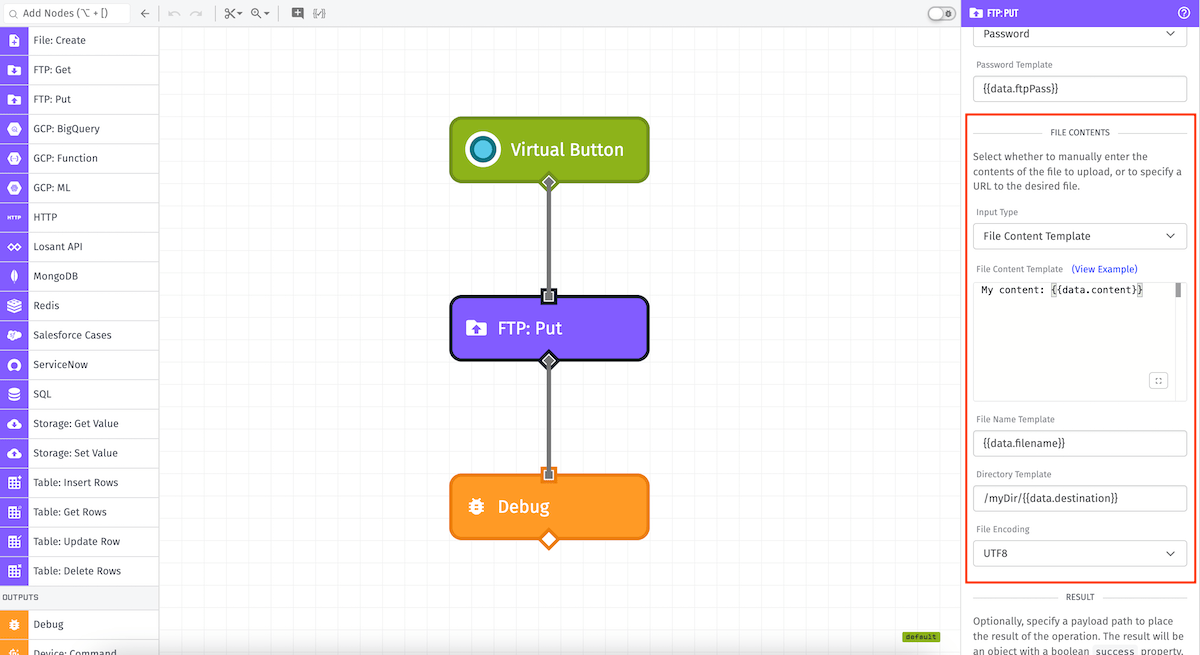Click Debug node's top input port
The image size is (1200, 655).
pos(548,474)
